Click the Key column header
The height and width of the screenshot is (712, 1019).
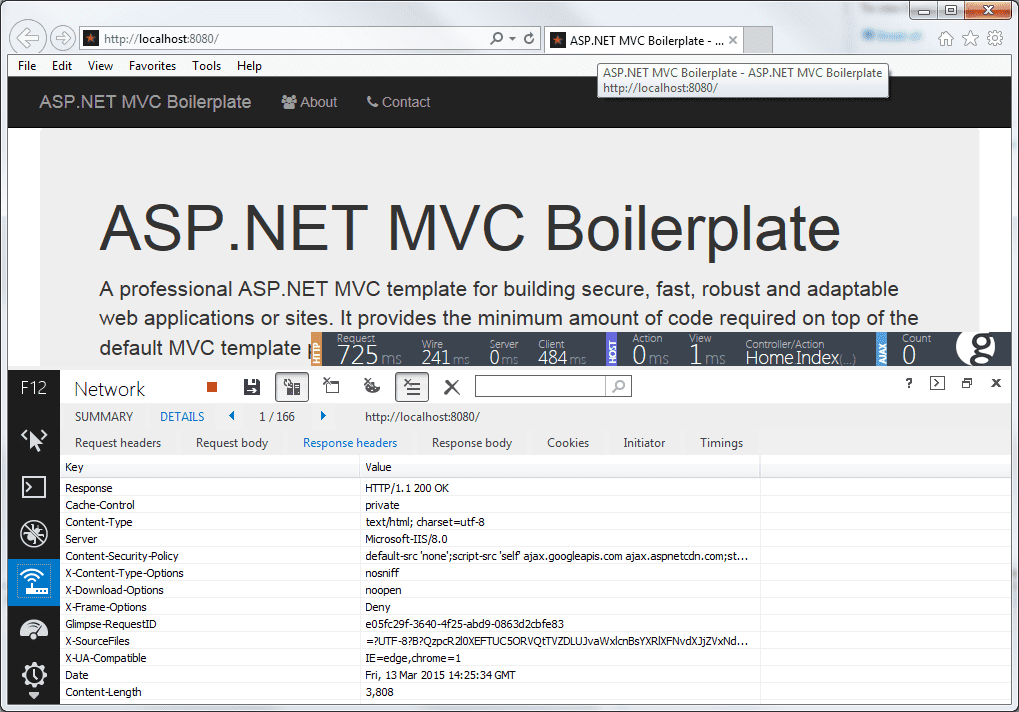tap(211, 467)
